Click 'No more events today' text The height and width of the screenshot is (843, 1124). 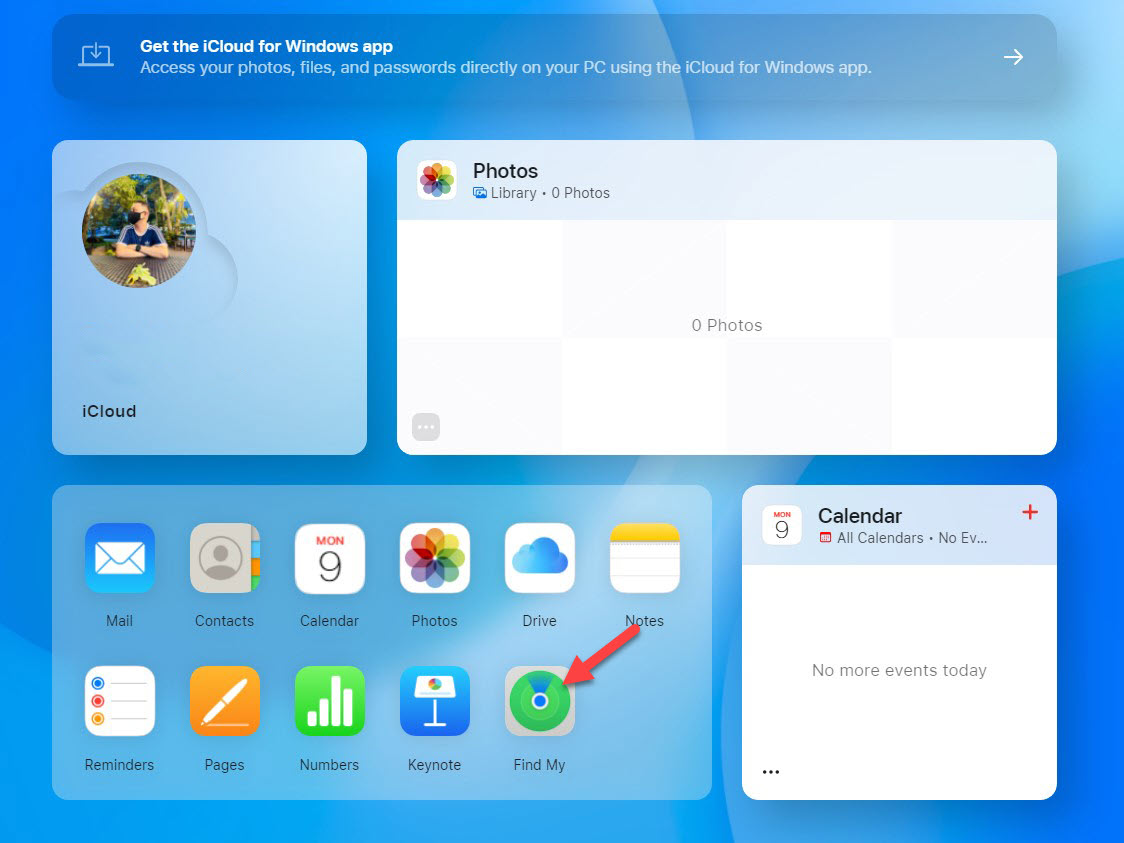click(x=899, y=670)
